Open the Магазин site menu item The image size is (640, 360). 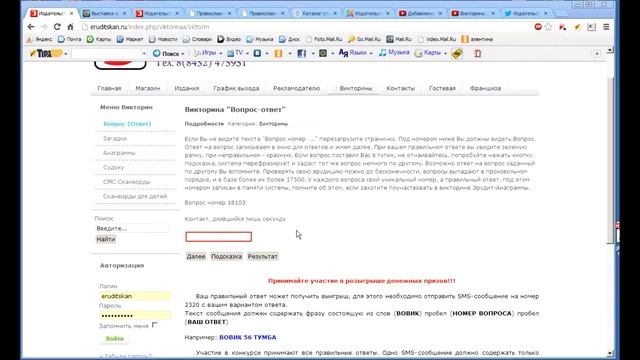coord(148,88)
